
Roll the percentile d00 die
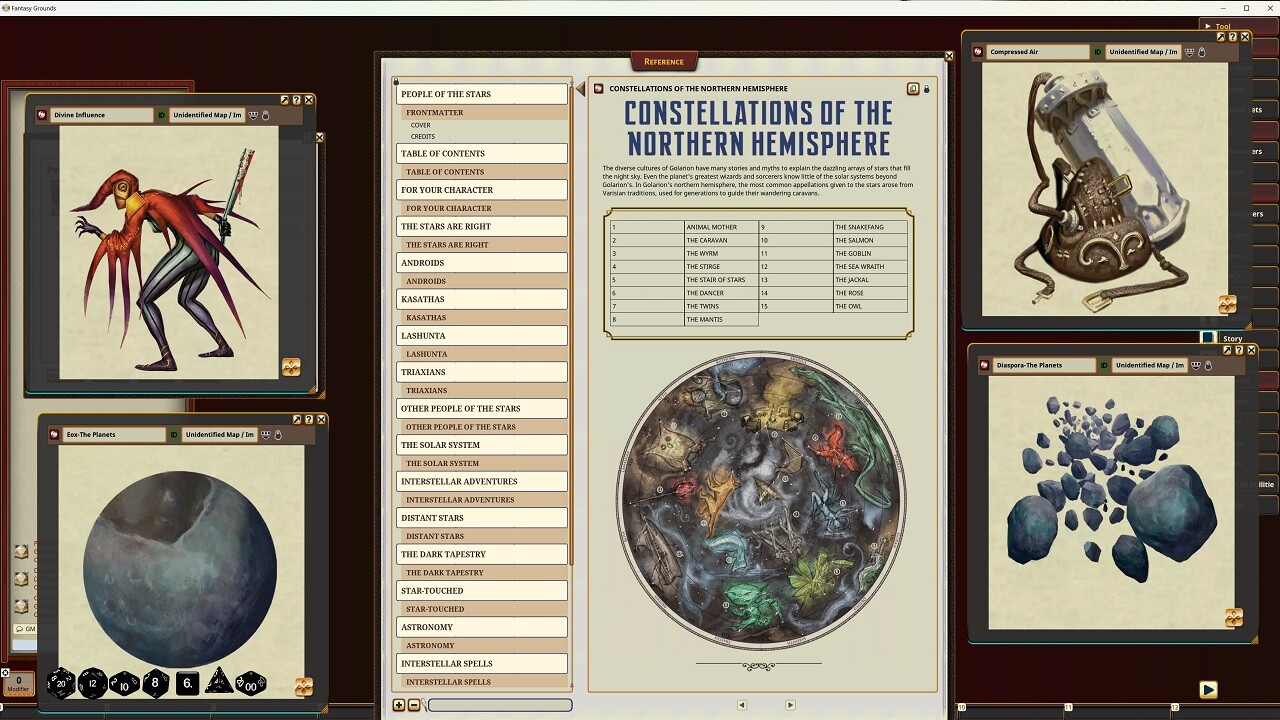point(248,684)
